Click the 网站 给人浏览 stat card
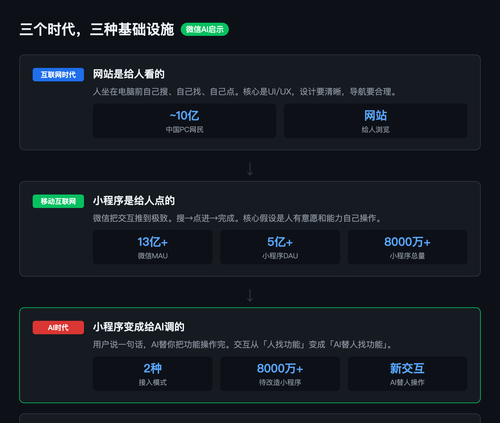The width and height of the screenshot is (500, 423). click(x=375, y=121)
